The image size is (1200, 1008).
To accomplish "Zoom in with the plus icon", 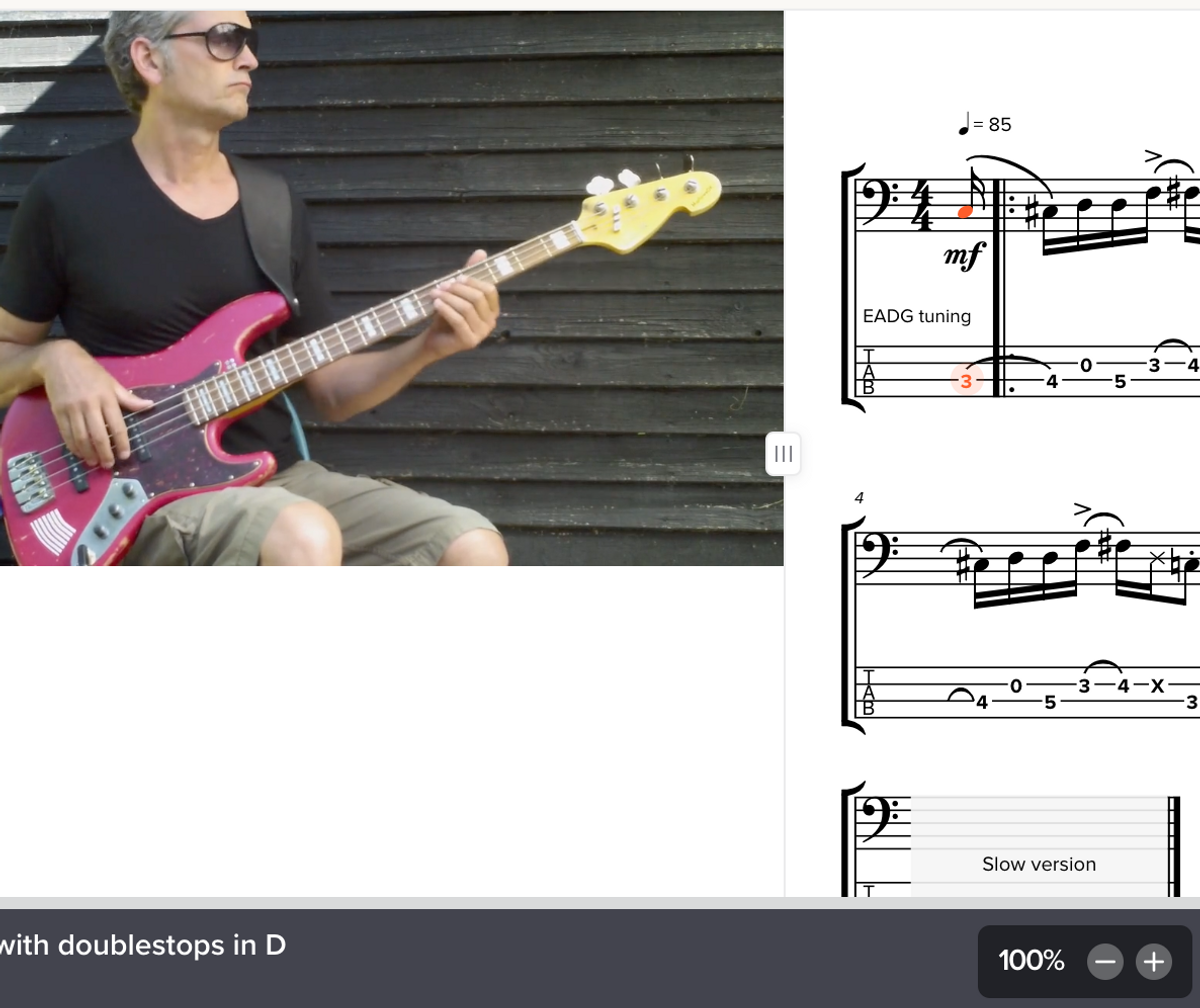I will 1154,962.
